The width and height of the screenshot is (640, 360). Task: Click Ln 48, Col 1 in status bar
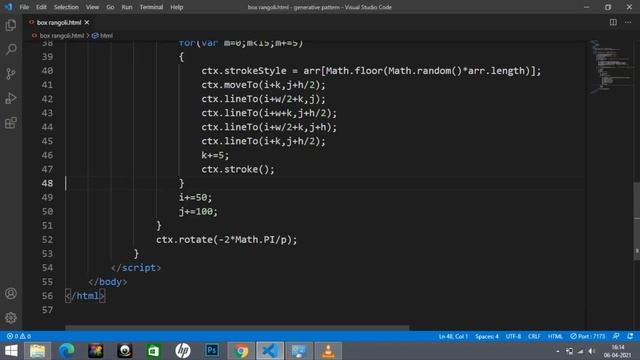(x=453, y=336)
